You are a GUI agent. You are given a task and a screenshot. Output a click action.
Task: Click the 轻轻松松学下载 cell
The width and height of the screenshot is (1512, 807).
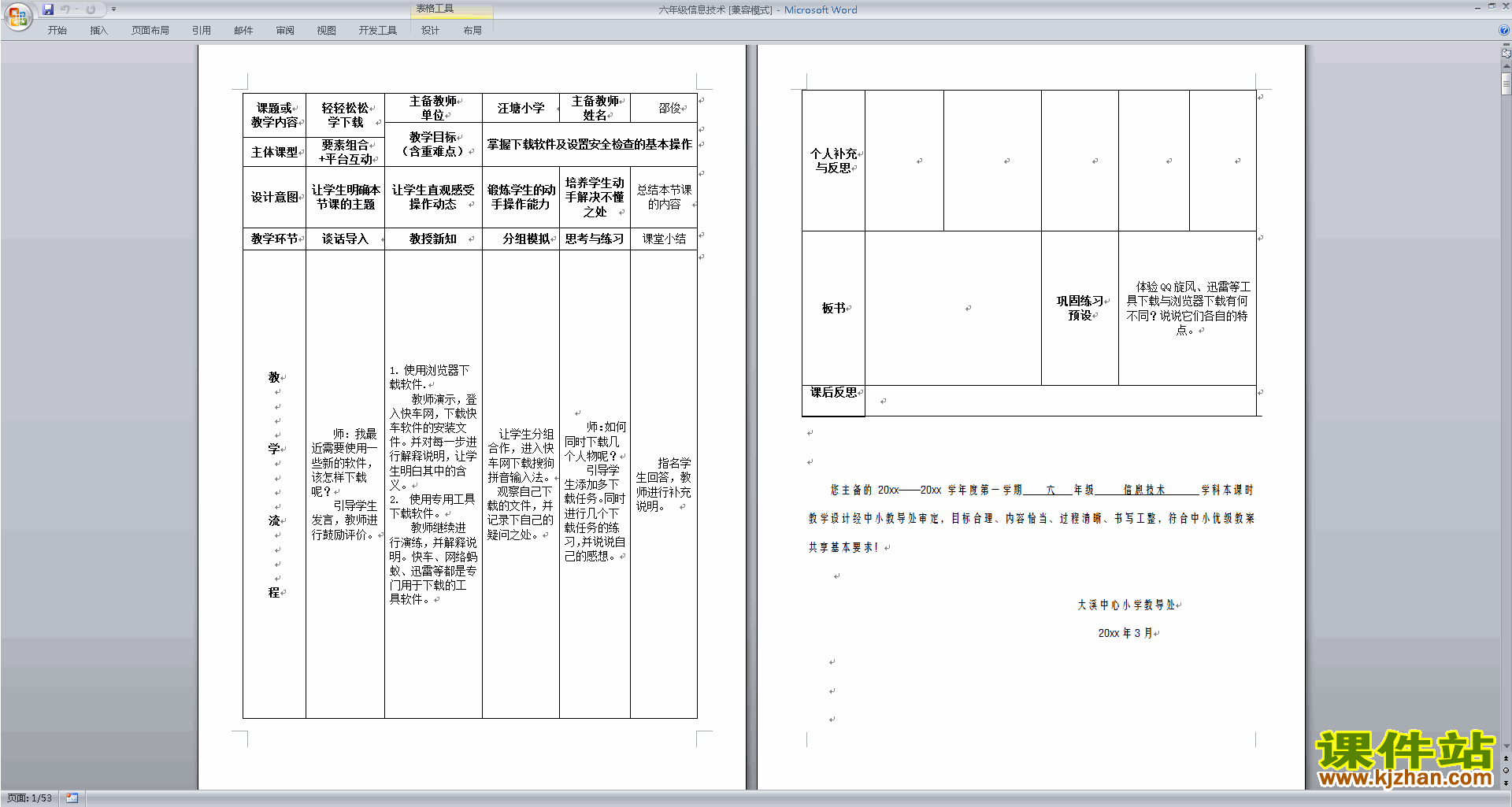pyautogui.click(x=345, y=115)
